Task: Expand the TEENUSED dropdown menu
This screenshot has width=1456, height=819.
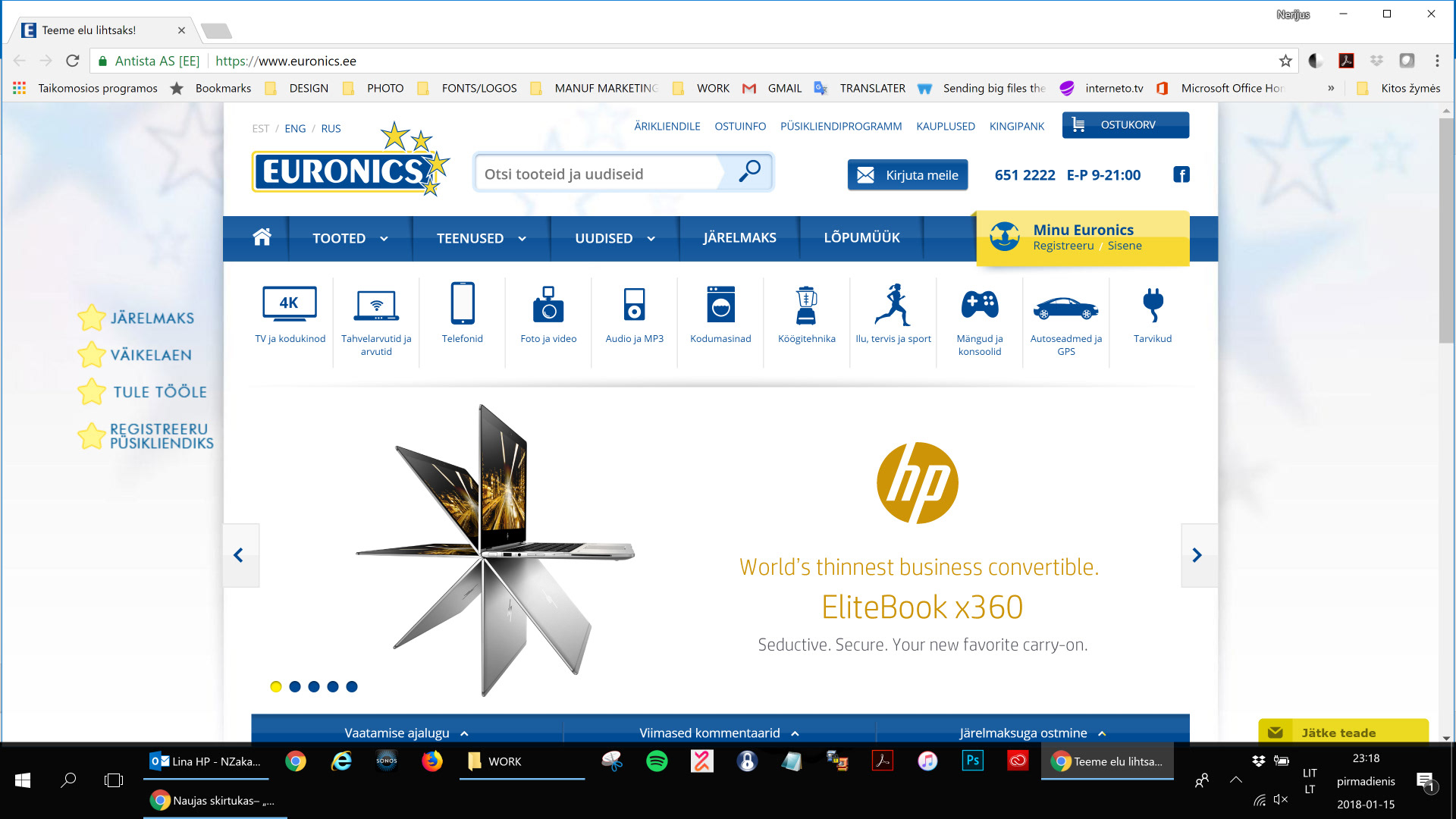Action: pos(482,238)
